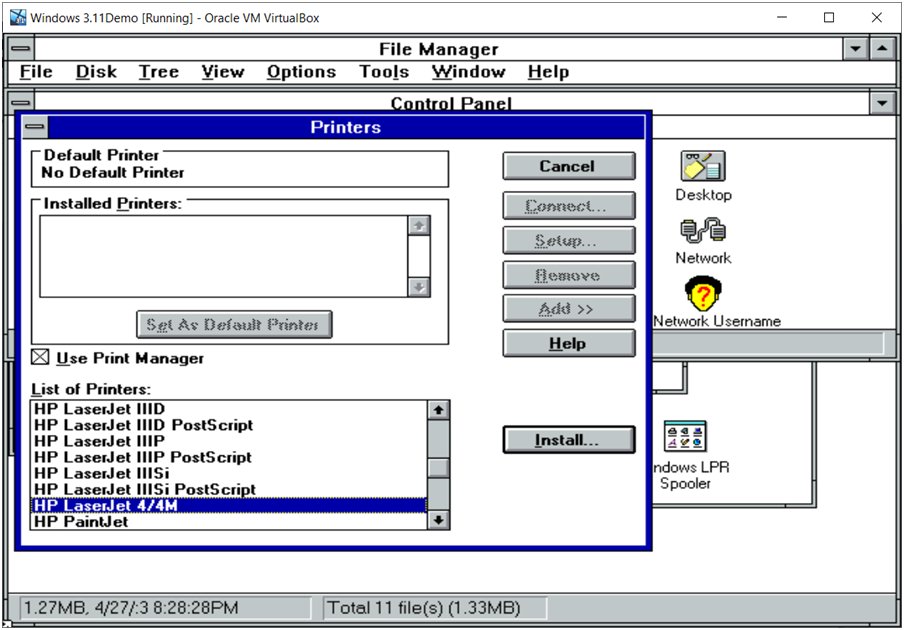Maximize the VirtualBox window

(x=829, y=17)
